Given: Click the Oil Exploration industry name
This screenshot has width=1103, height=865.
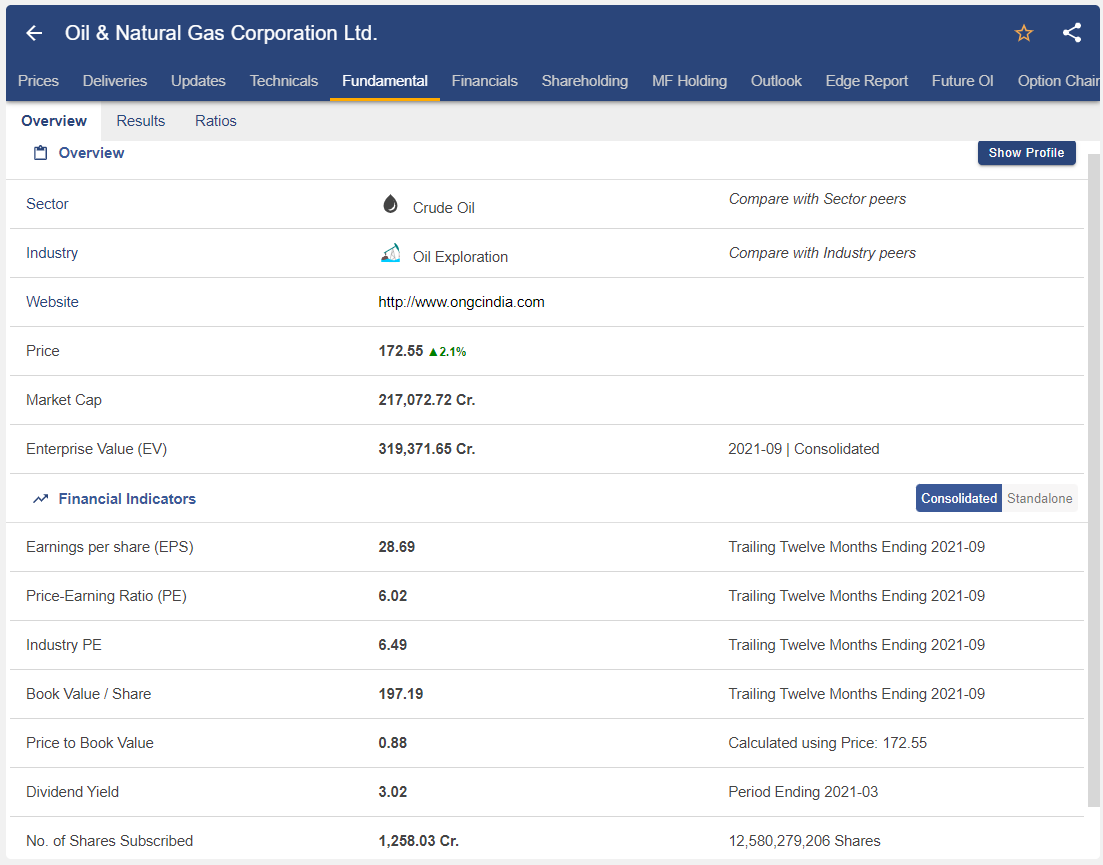Looking at the screenshot, I should coord(460,257).
